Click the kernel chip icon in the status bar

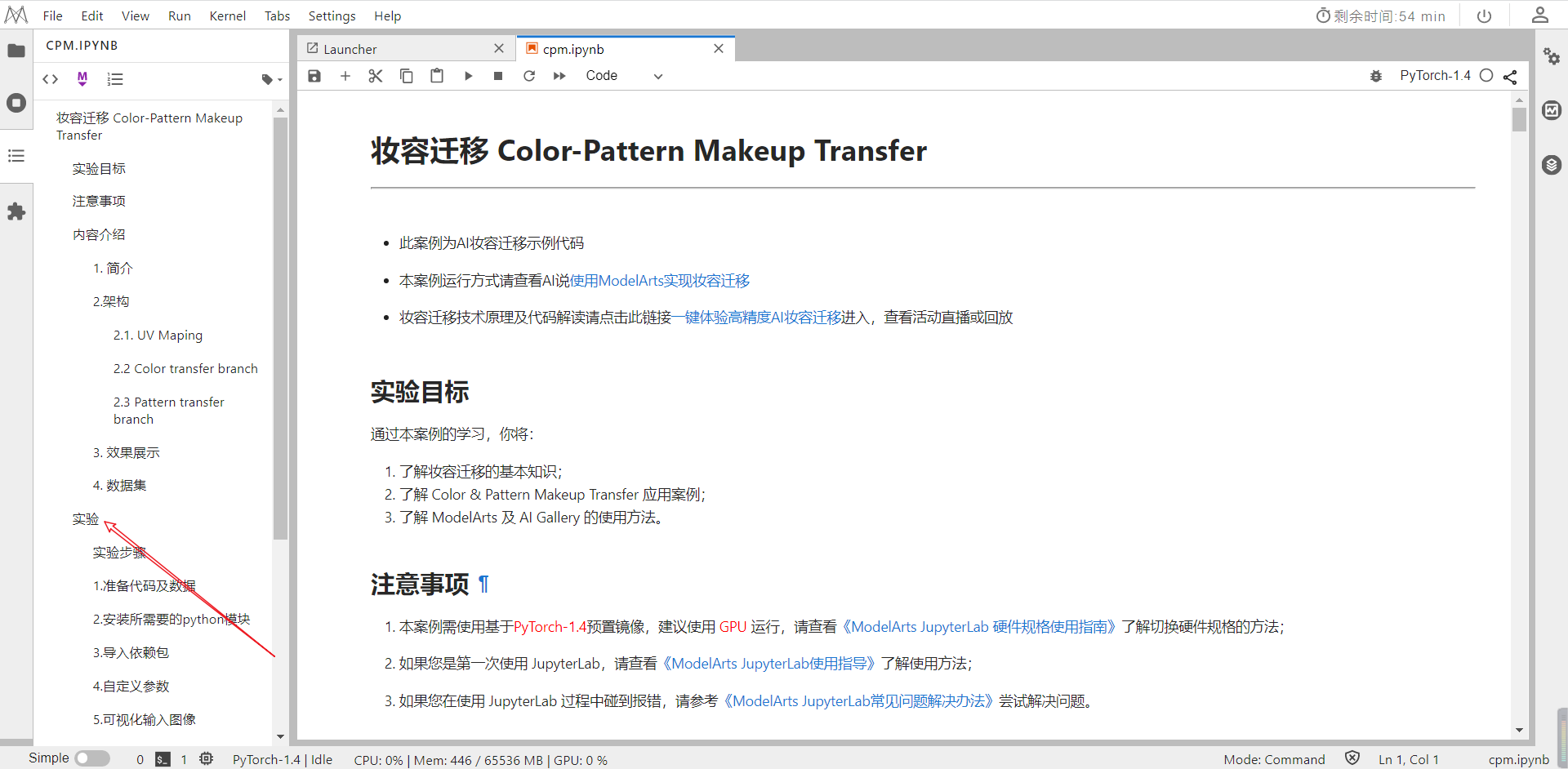pyautogui.click(x=207, y=758)
